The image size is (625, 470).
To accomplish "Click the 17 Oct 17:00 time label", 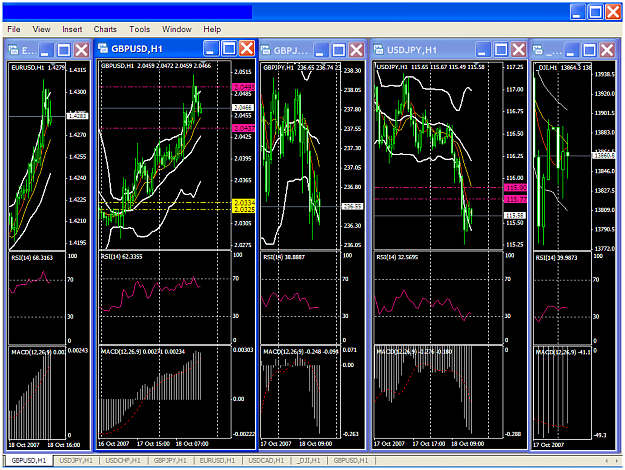I will tap(428, 444).
